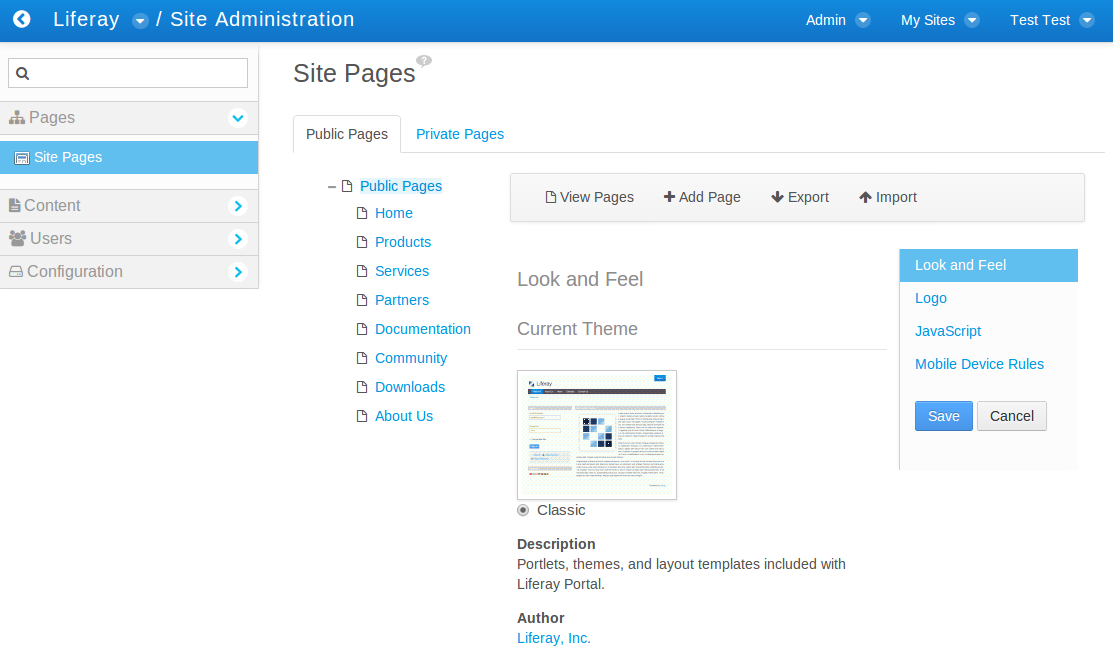Click the Site Administration header link

click(262, 19)
